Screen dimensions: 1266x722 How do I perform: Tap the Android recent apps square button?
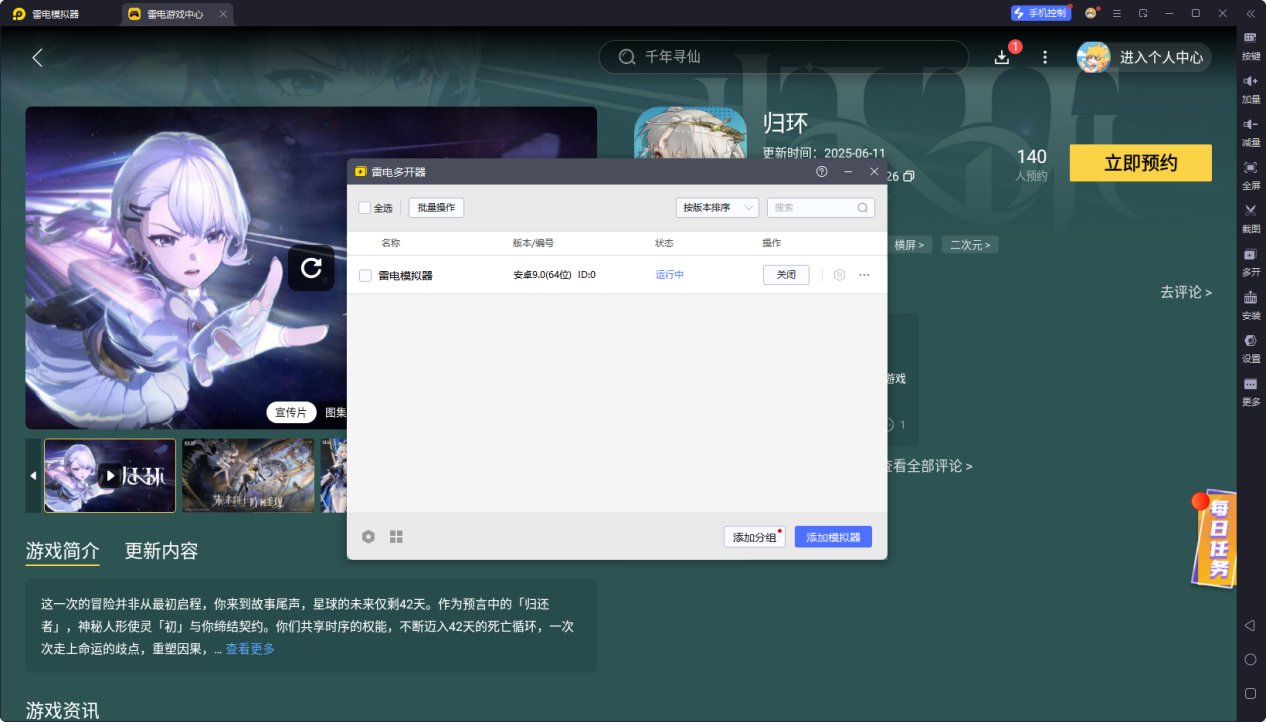1250,693
